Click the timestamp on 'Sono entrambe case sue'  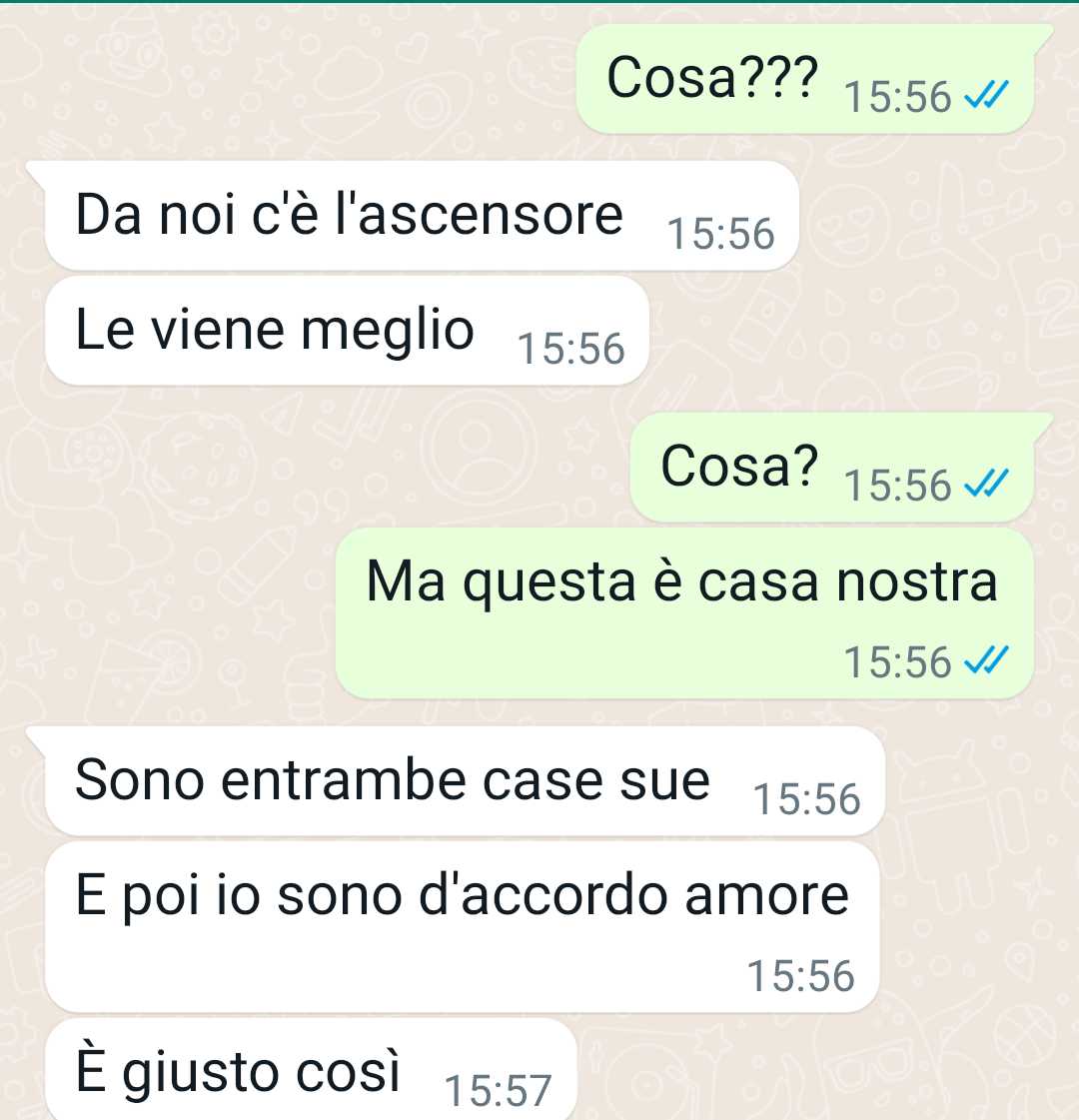click(x=807, y=799)
